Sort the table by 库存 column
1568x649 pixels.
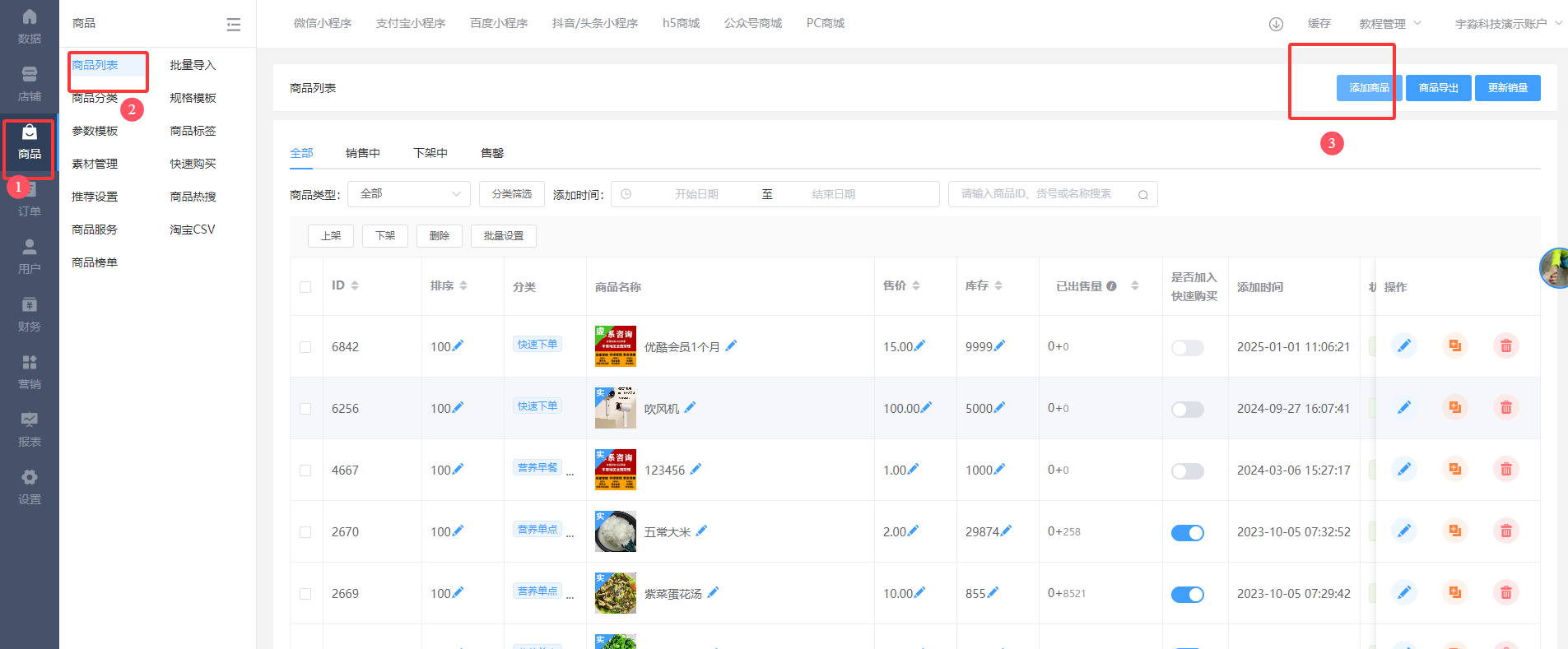(x=998, y=286)
